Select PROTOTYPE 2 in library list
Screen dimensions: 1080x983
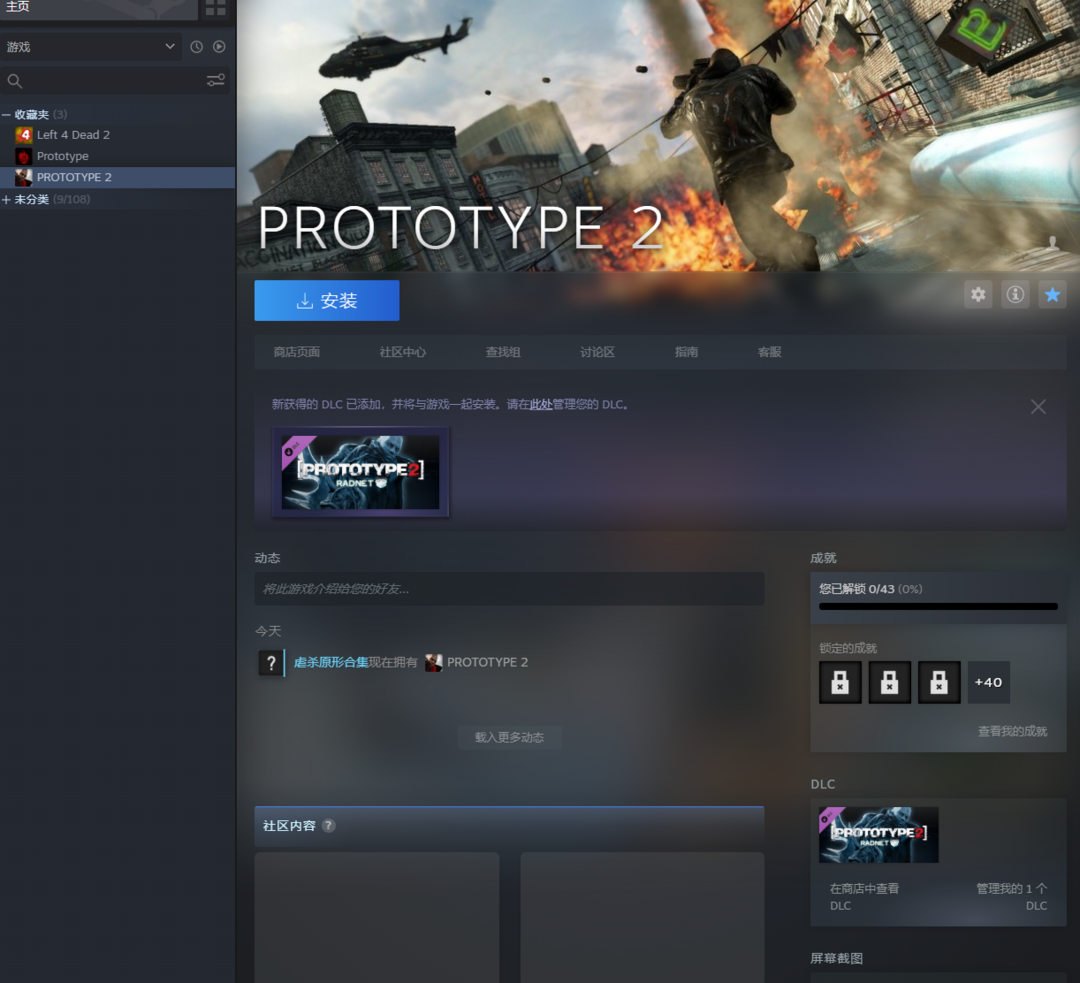[x=118, y=178]
